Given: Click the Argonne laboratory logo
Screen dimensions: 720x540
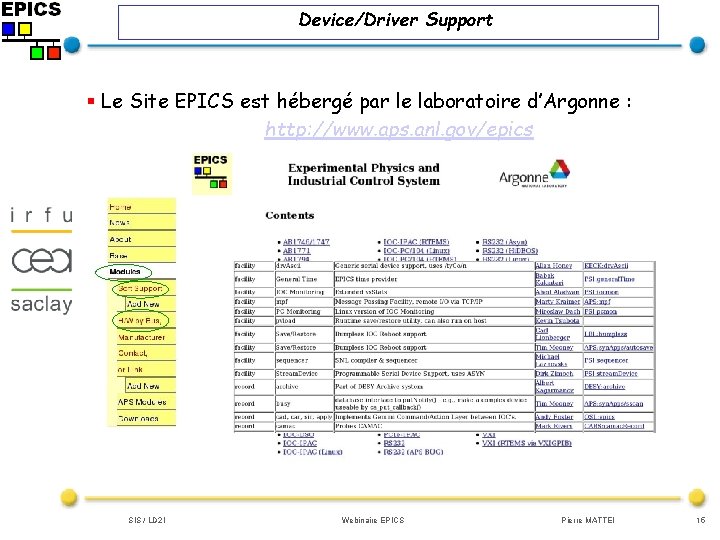Looking at the screenshot, I should tap(534, 174).
